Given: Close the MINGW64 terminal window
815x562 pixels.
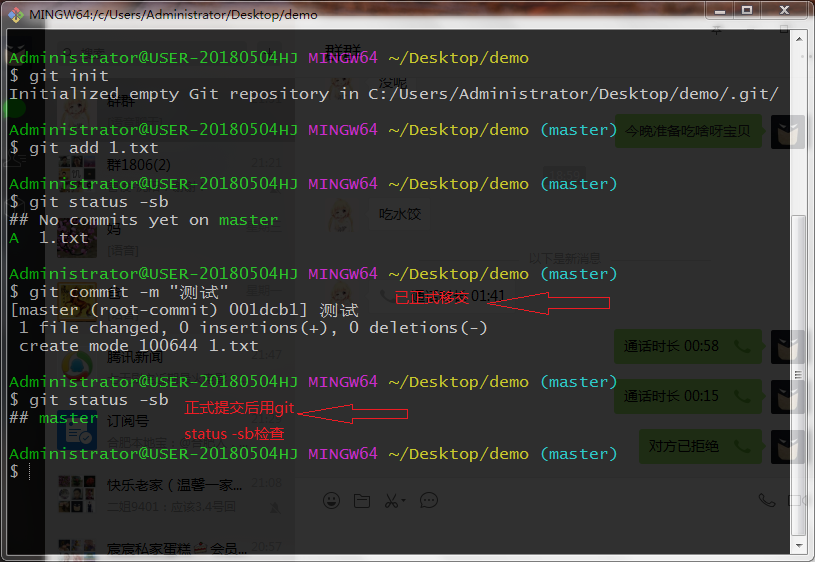Looking at the screenshot, I should click(x=785, y=10).
